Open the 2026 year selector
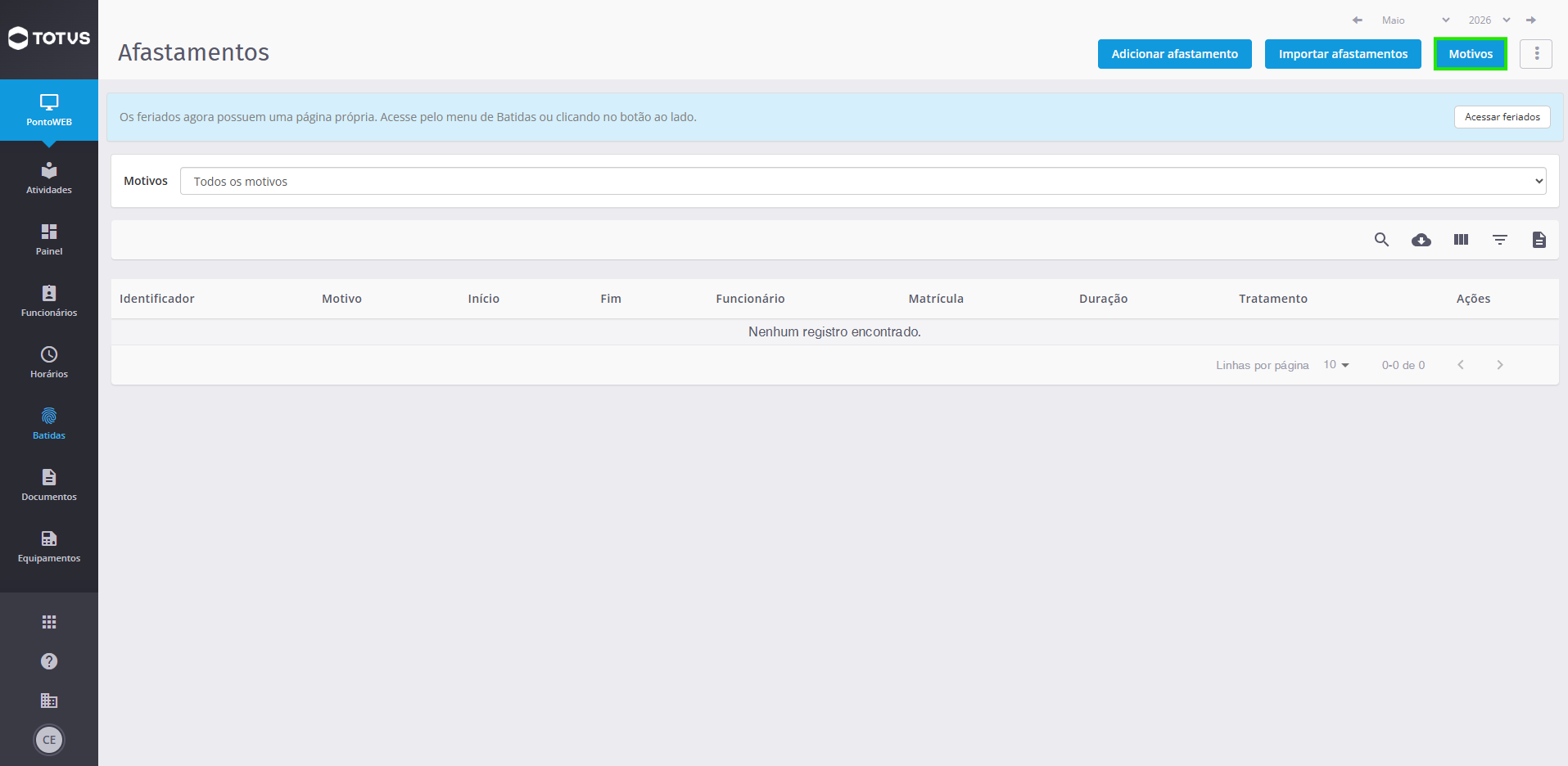This screenshot has width=1568, height=766. tap(1489, 20)
